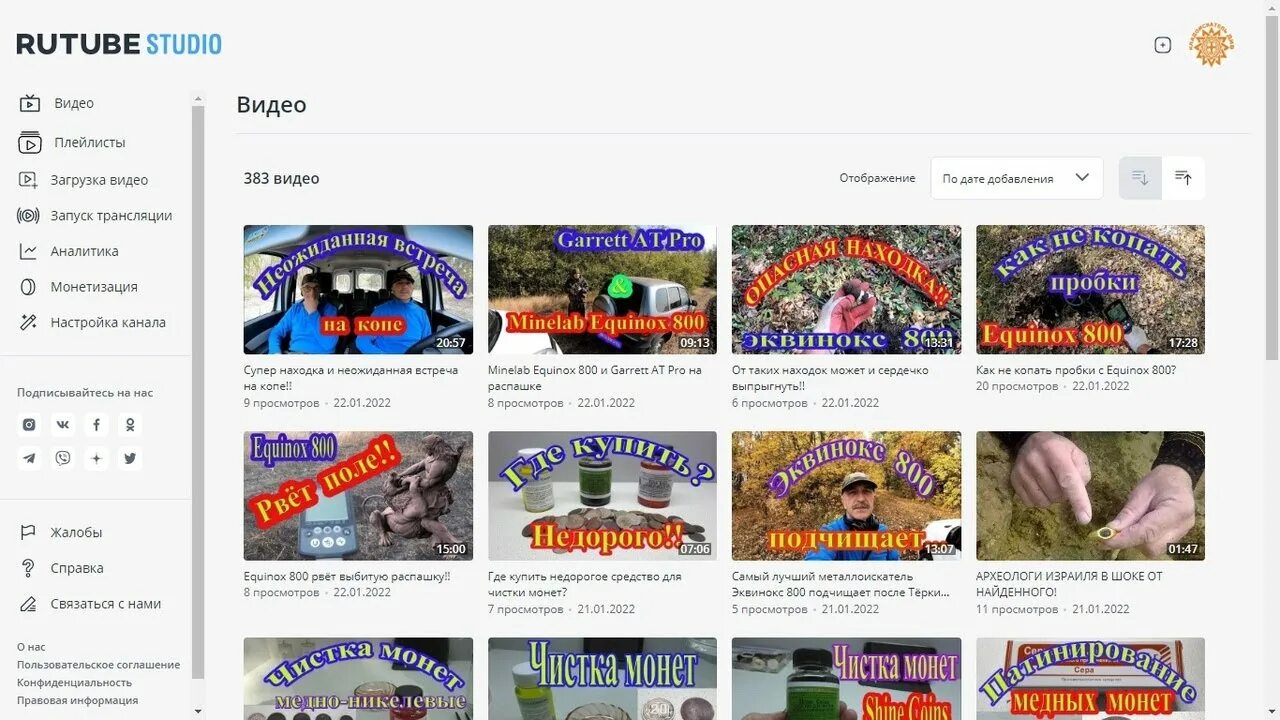1280x720 pixels.
Task: Open video title Супер находка и неожиданная встреча
Action: [x=351, y=378]
